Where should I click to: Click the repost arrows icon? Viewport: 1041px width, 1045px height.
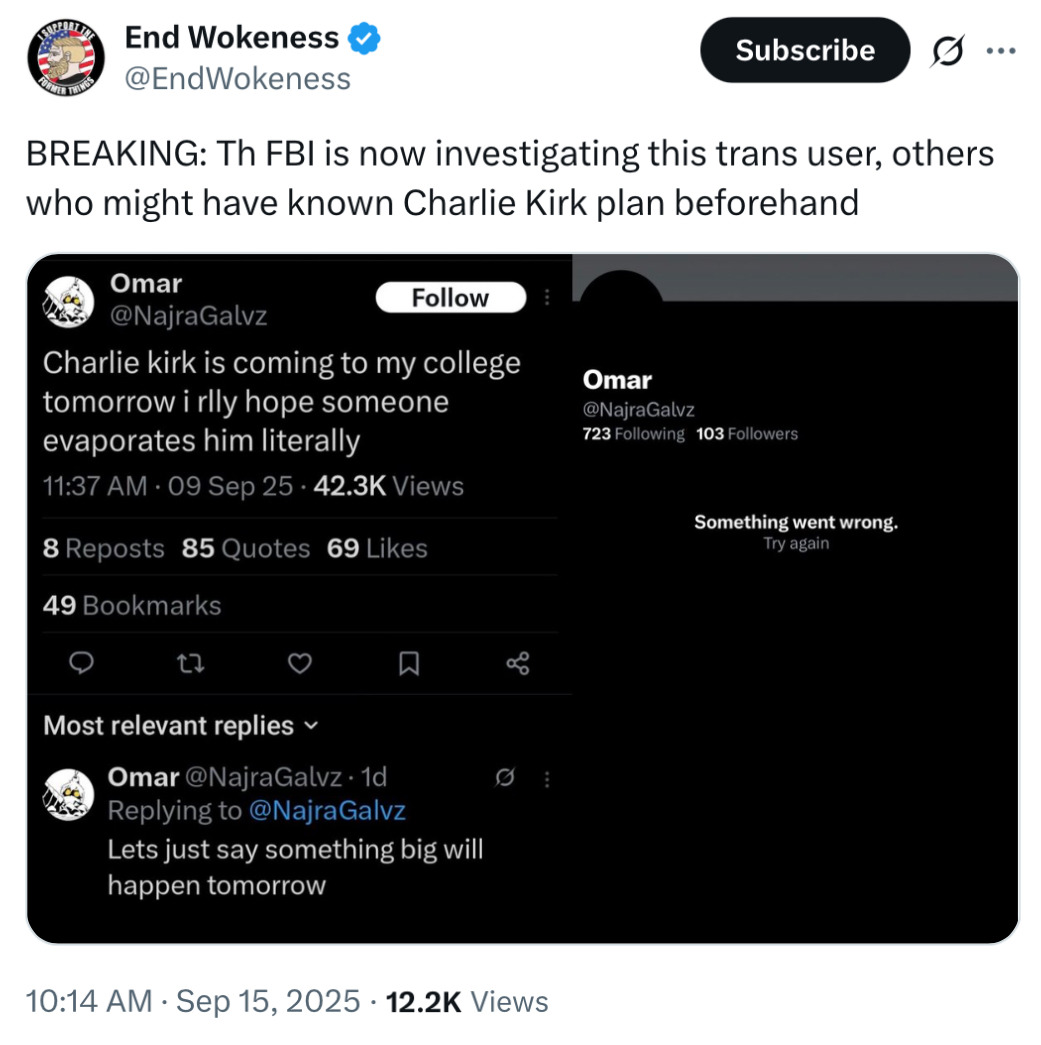pyautogui.click(x=191, y=663)
